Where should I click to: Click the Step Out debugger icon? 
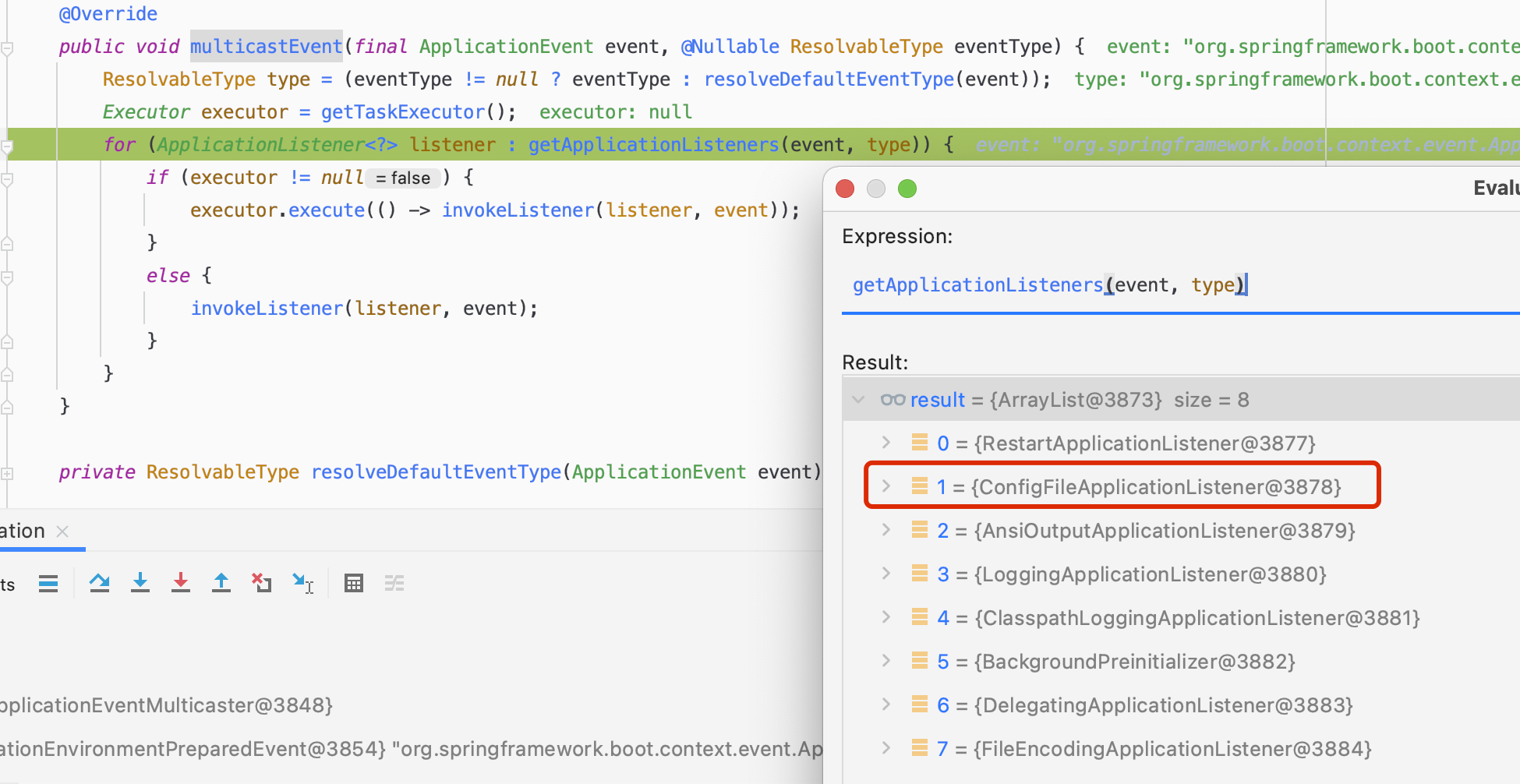click(221, 583)
